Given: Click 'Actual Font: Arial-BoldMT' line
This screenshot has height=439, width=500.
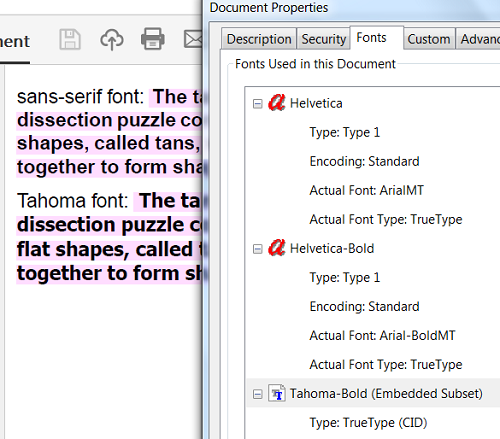Looking at the screenshot, I should point(382,335).
